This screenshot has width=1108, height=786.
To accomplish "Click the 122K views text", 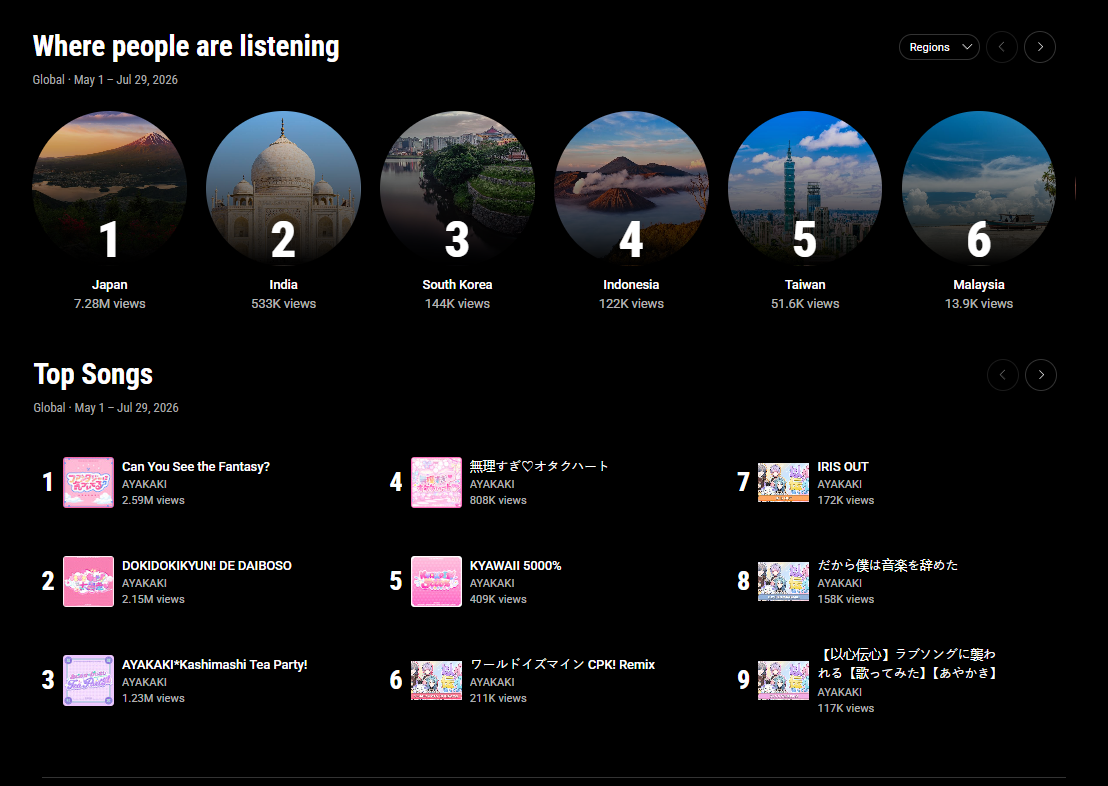I will 631,304.
